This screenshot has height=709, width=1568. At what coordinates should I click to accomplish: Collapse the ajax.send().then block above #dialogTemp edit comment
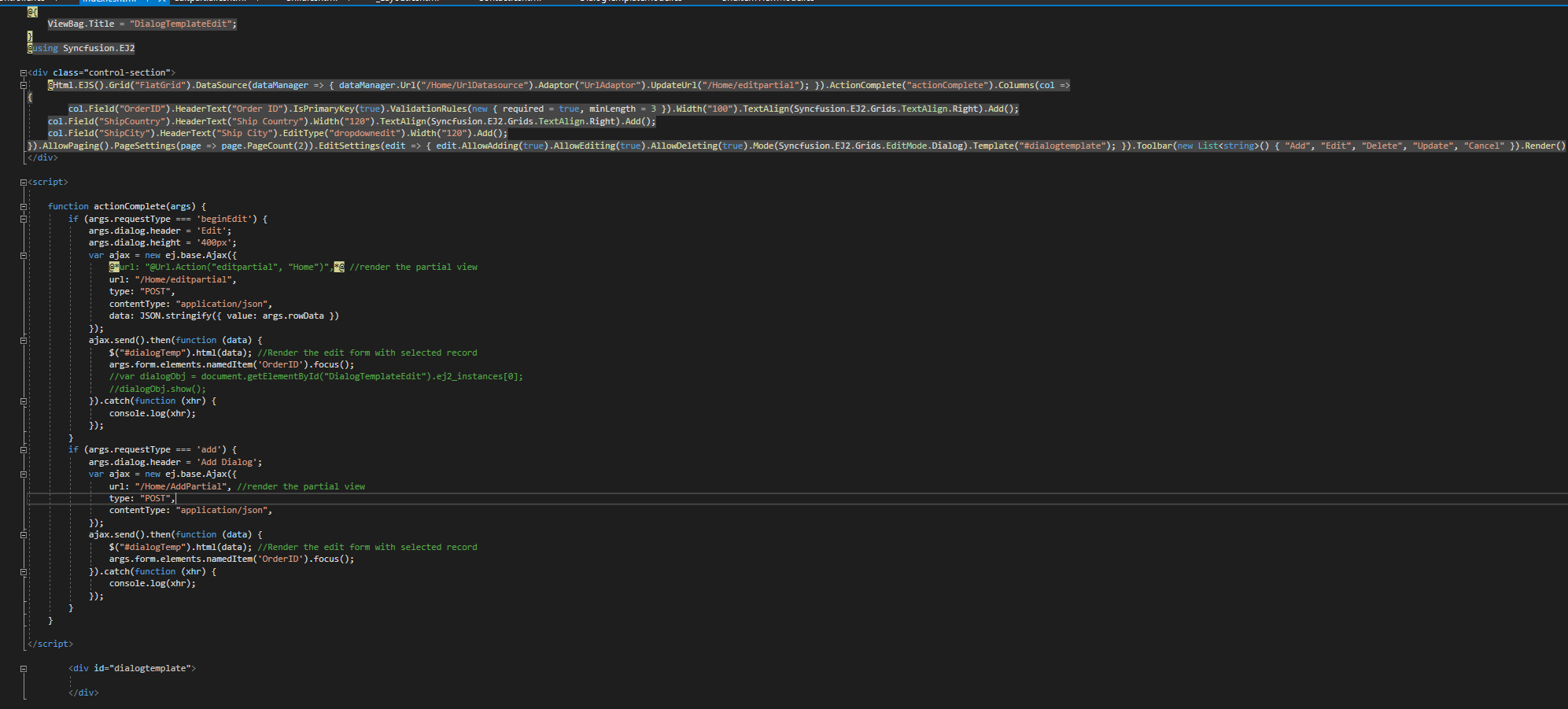24,340
